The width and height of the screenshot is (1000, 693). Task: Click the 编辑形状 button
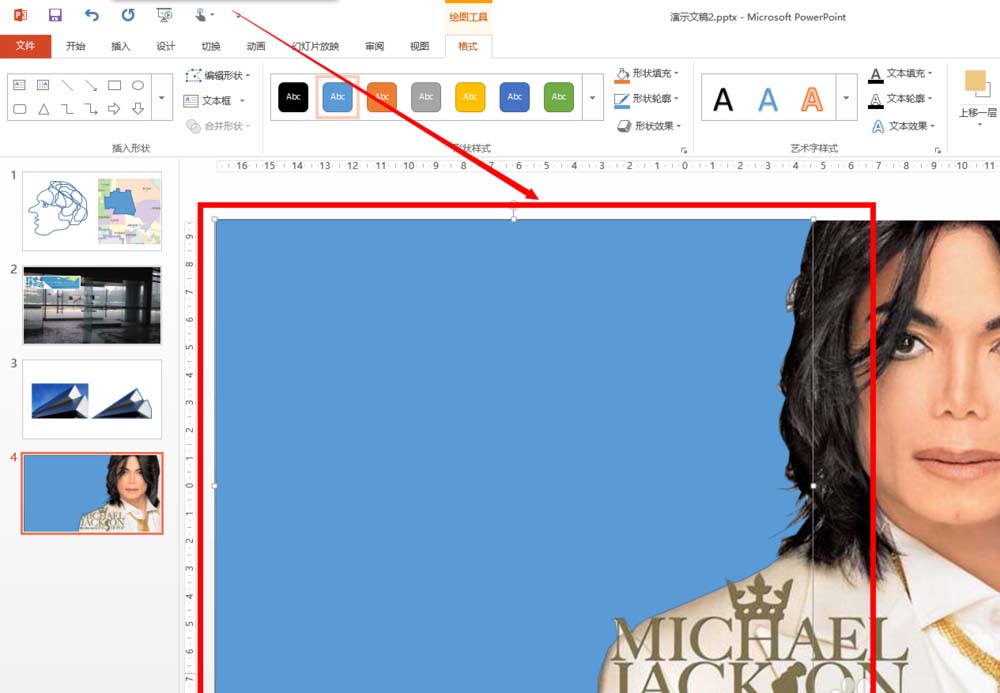point(217,75)
